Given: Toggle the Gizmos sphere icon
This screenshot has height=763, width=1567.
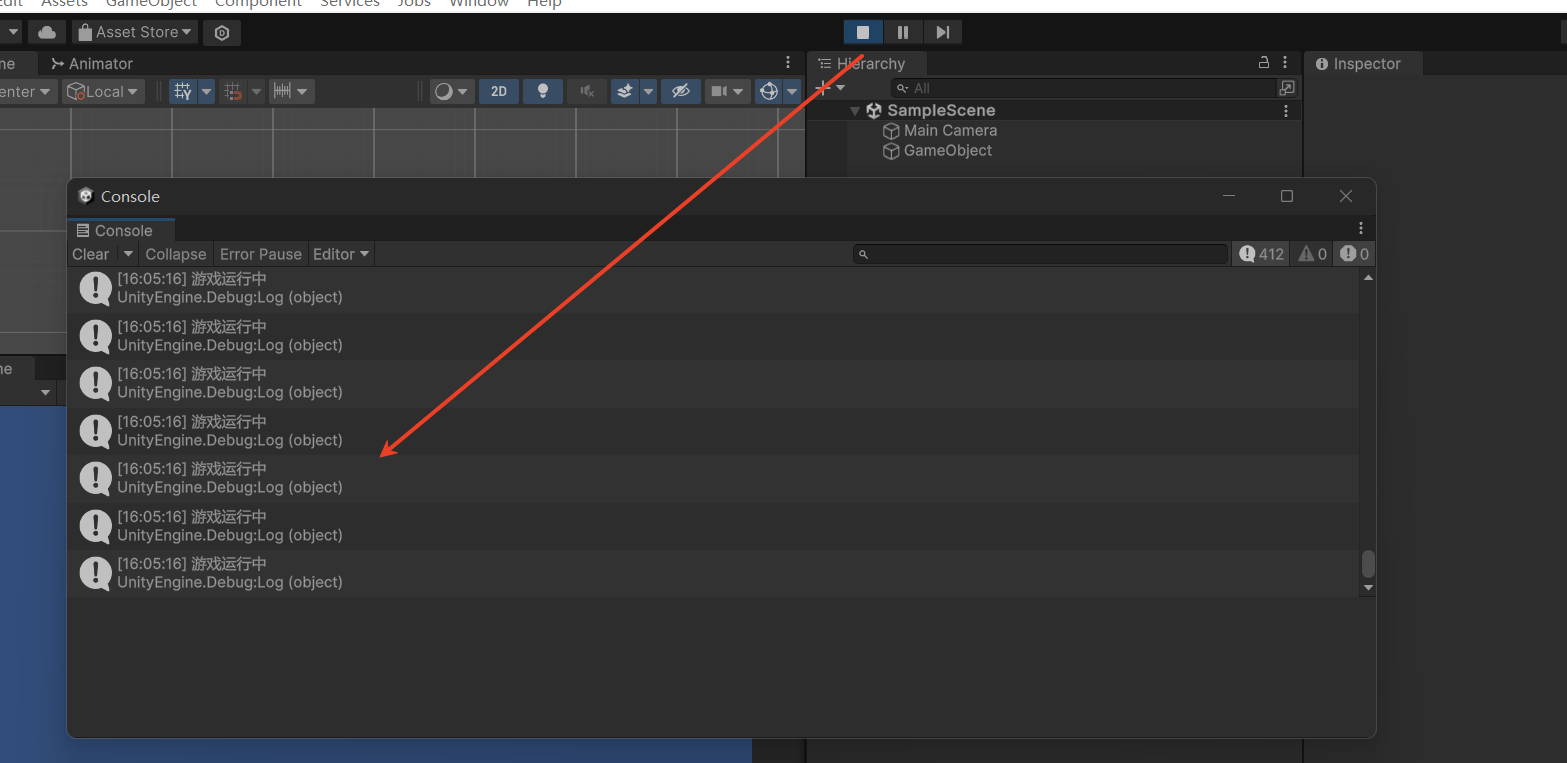Looking at the screenshot, I should coord(769,91).
